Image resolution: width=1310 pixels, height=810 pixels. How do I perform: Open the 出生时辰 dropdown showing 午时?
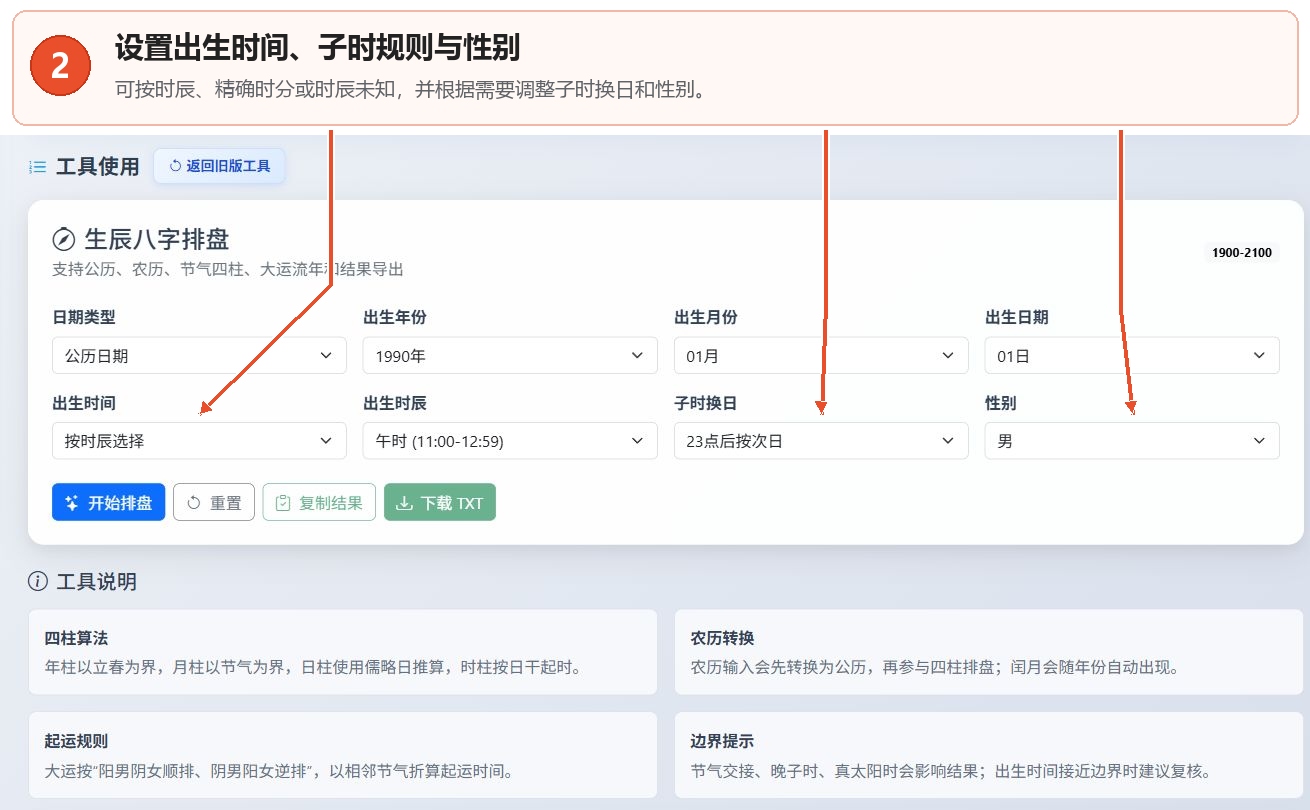coord(510,441)
